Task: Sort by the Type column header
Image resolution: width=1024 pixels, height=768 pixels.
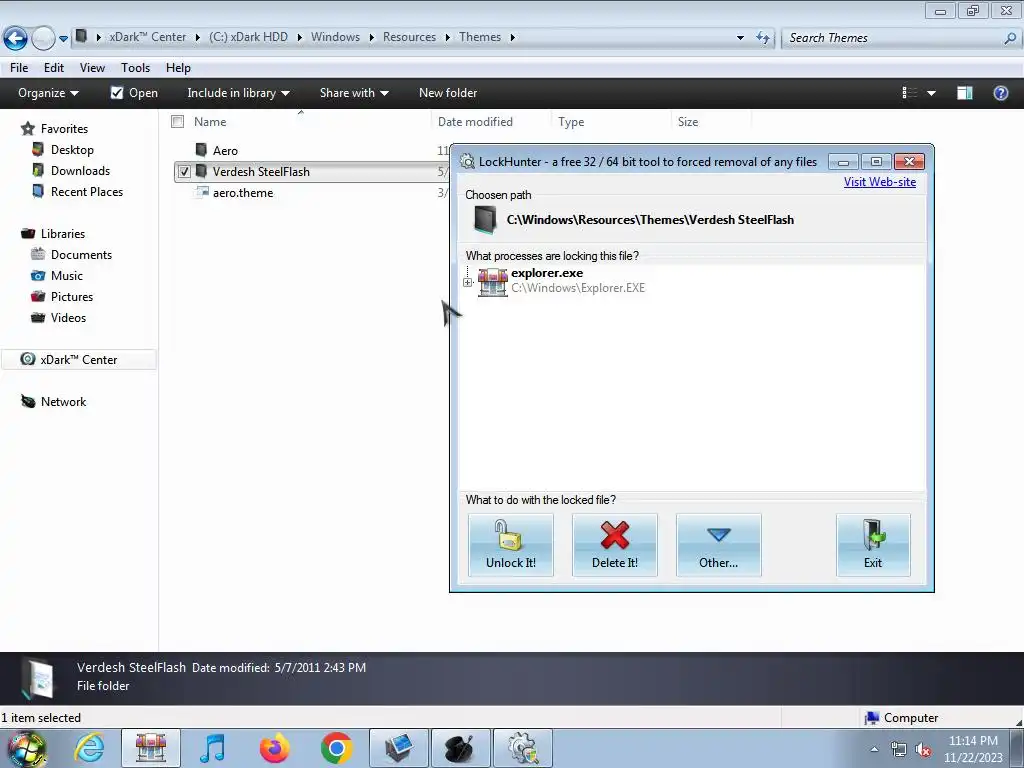Action: 571,122
